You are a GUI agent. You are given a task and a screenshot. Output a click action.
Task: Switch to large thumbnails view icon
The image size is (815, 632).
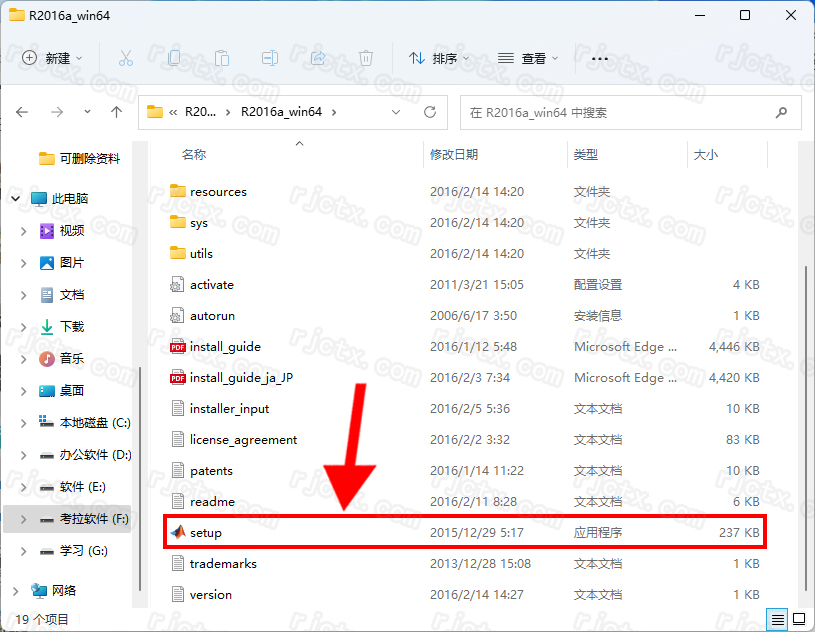pos(799,619)
